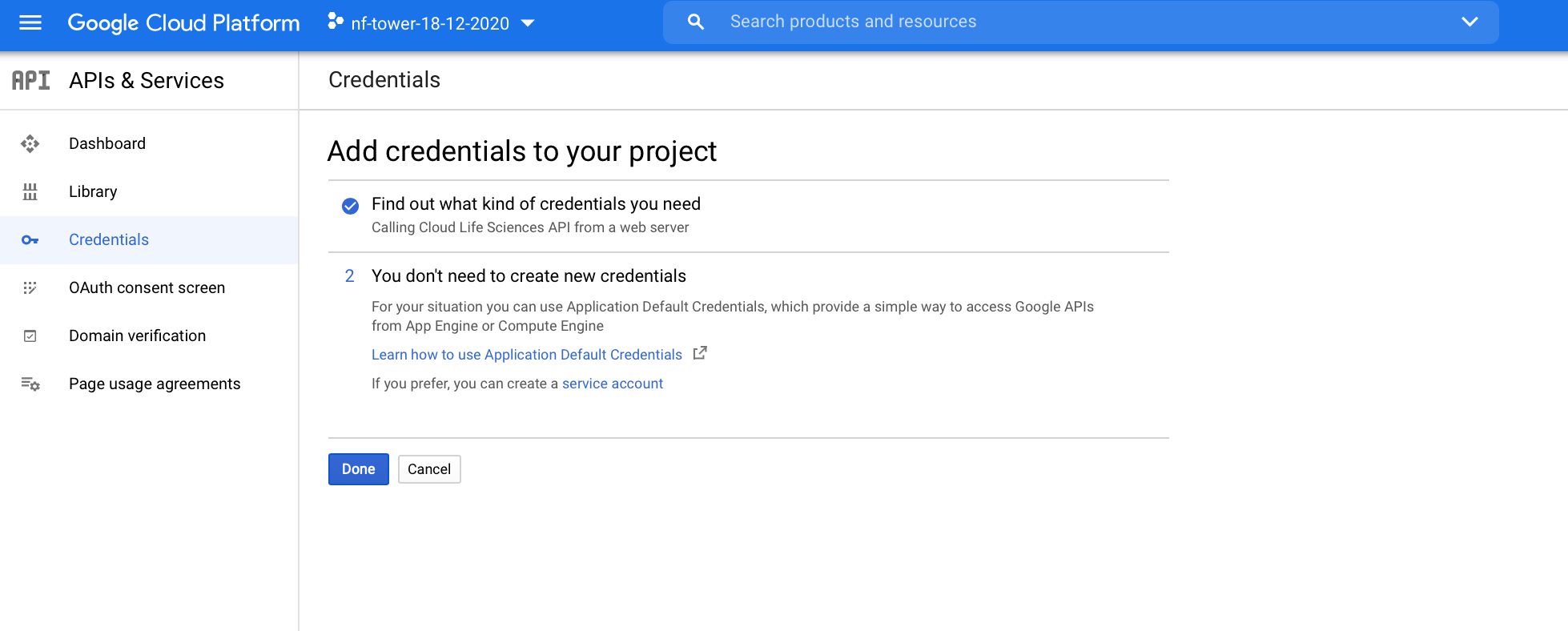Screen dimensions: 1568x631
Task: Click the completed step one checkmark
Action: pyautogui.click(x=350, y=206)
